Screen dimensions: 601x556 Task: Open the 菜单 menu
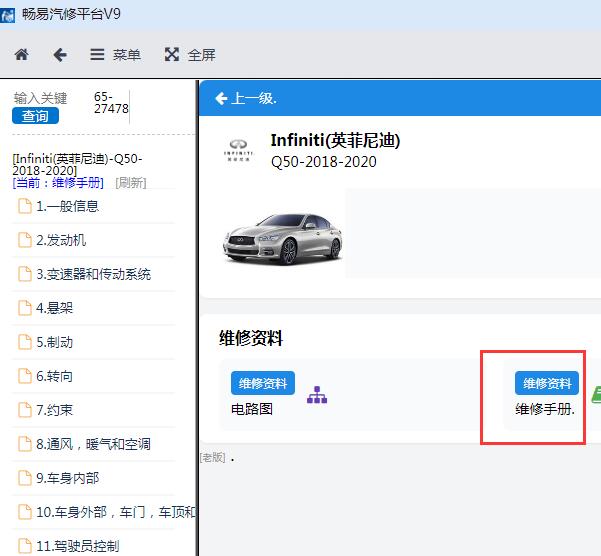click(x=115, y=55)
